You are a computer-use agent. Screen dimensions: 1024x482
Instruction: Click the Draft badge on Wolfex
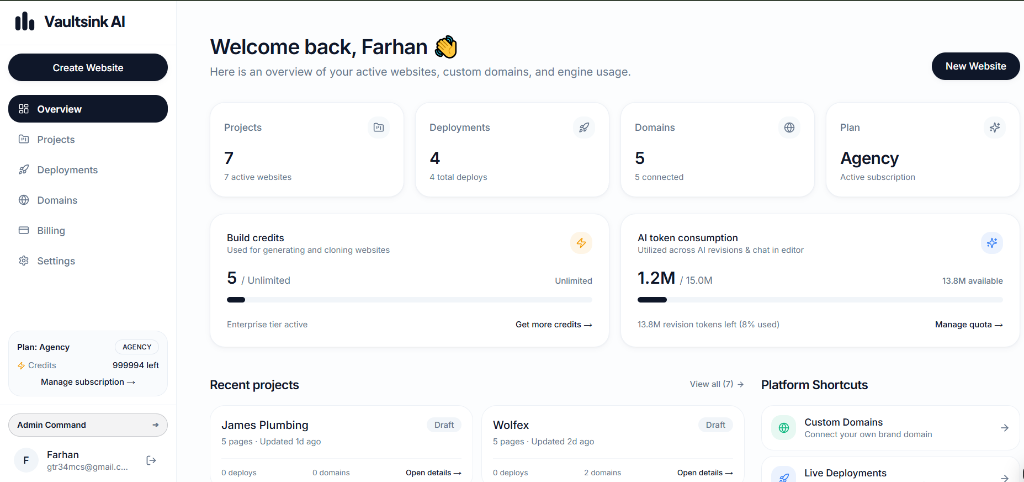[x=716, y=425]
